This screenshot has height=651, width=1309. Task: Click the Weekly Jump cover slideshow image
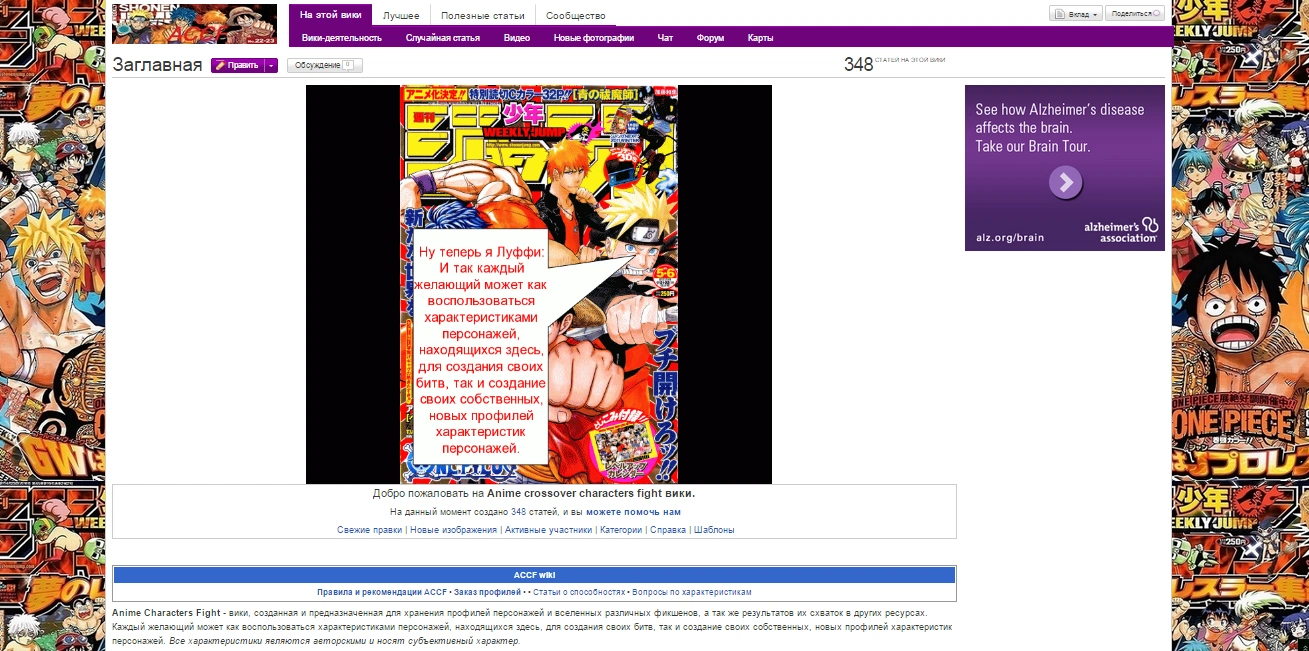[539, 284]
